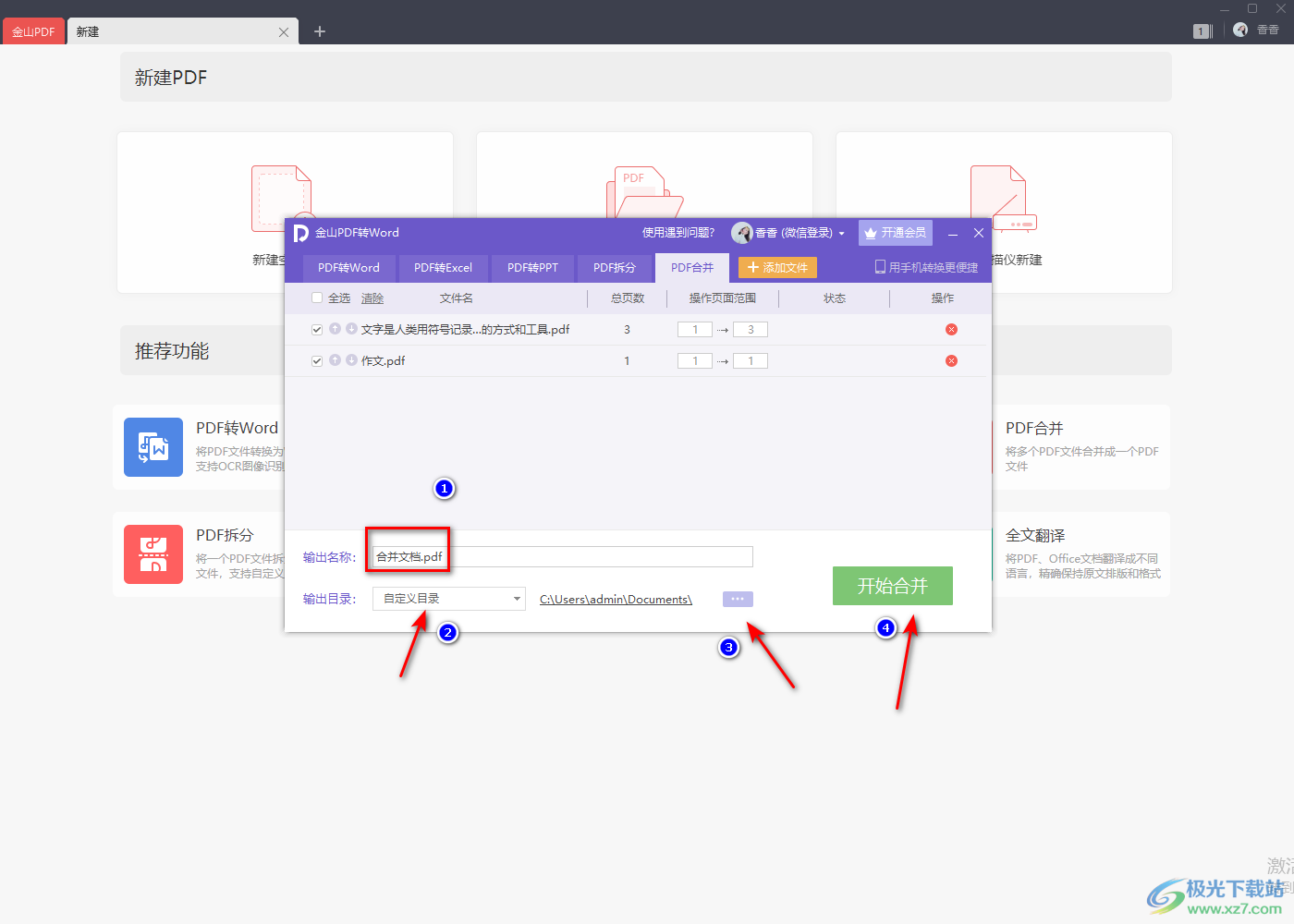
Task: Move 文字是人类用符号记录 file down arrow
Action: (351, 329)
